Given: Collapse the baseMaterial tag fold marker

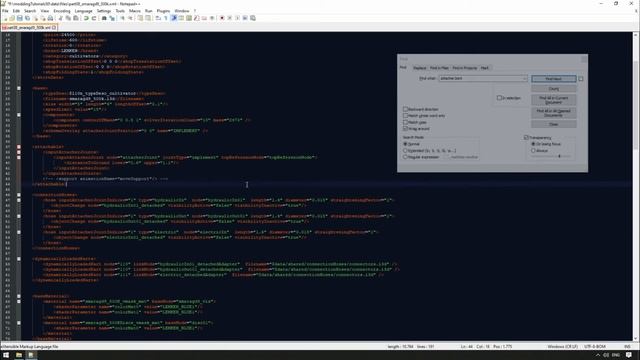Looking at the screenshot, I should 19,296.
